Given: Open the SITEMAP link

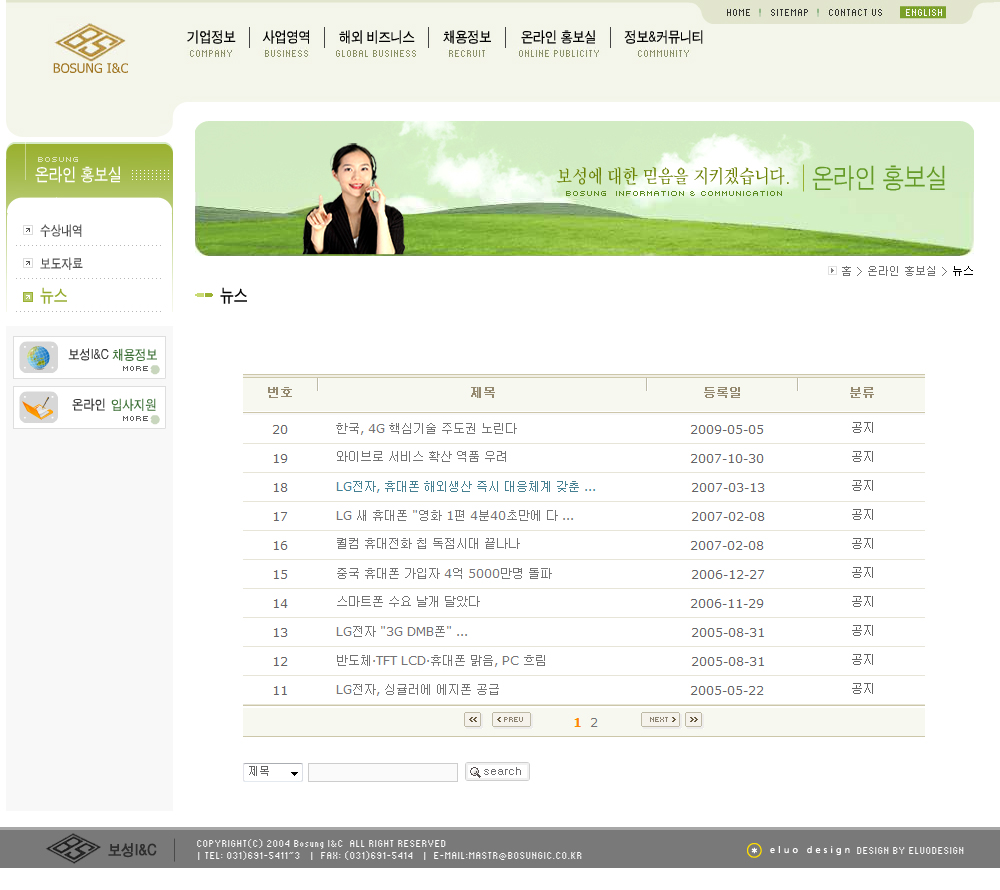Looking at the screenshot, I should point(789,13).
